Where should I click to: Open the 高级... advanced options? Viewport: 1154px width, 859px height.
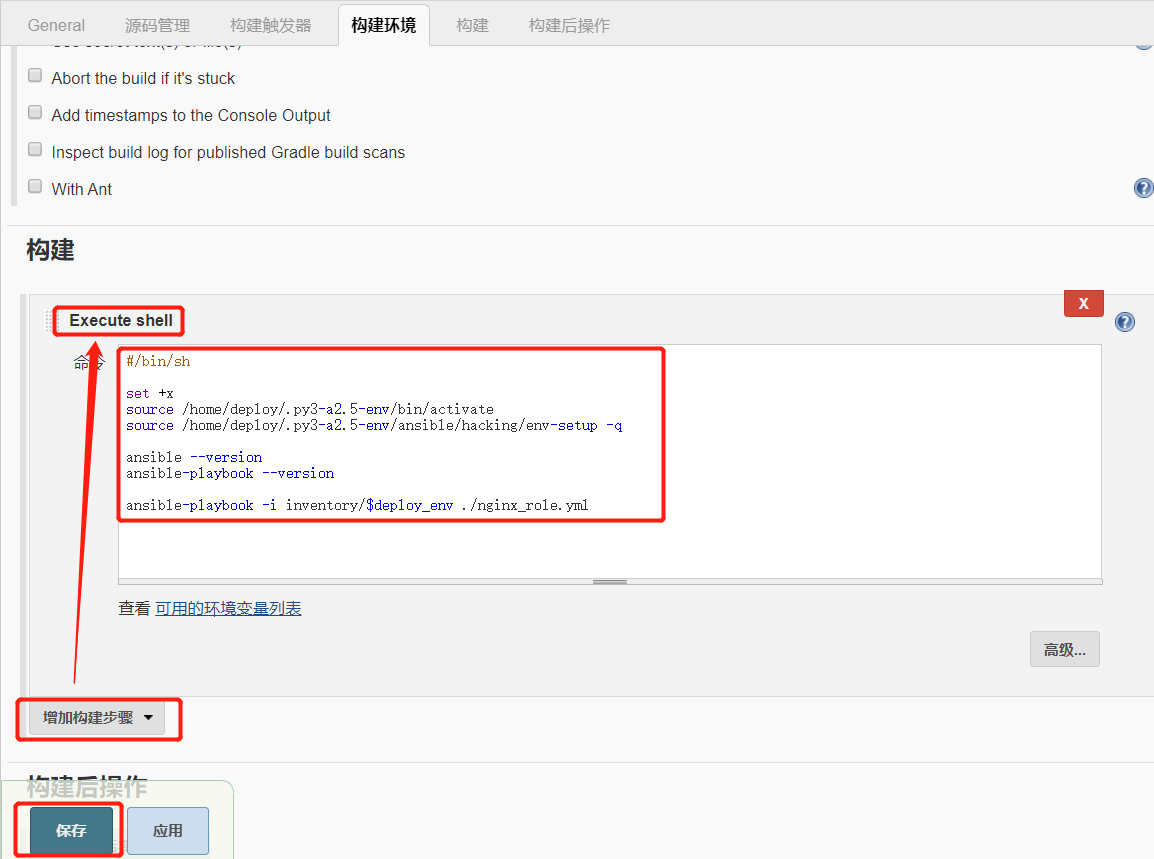tap(1064, 649)
